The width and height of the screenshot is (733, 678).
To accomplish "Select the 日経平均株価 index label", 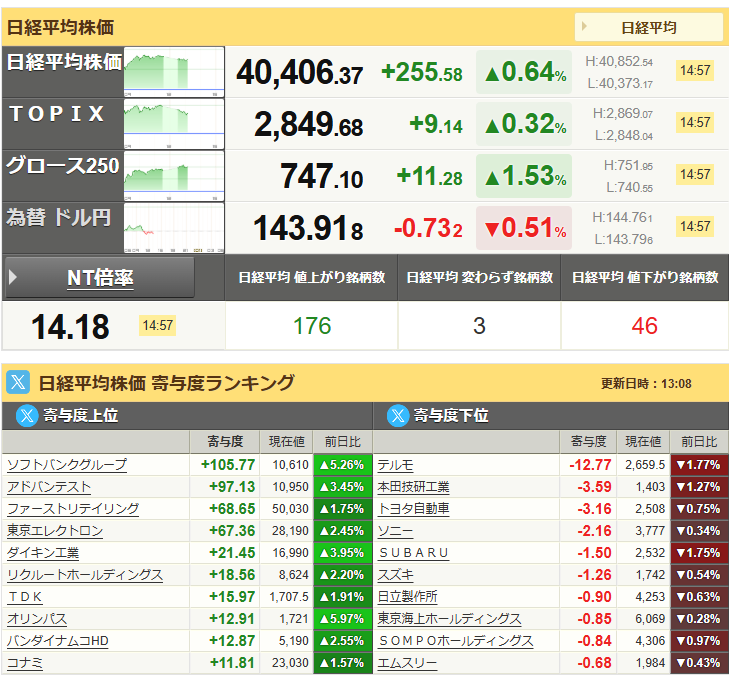I will point(65,62).
